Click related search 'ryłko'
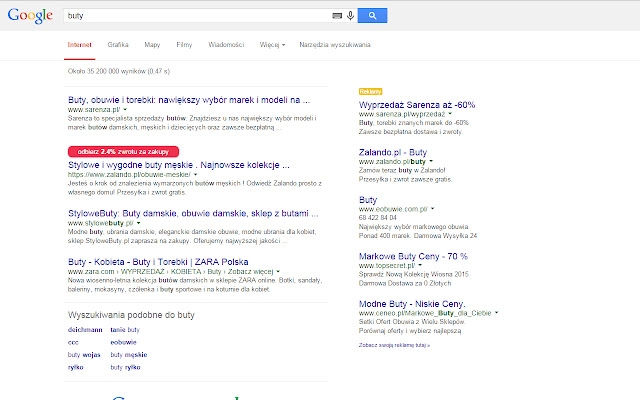 coord(76,367)
